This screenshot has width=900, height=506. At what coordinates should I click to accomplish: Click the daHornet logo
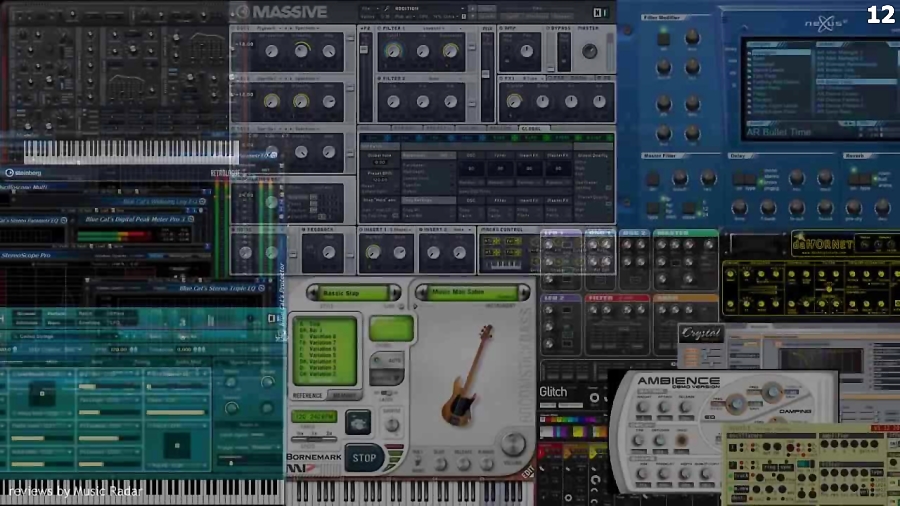[x=822, y=244]
